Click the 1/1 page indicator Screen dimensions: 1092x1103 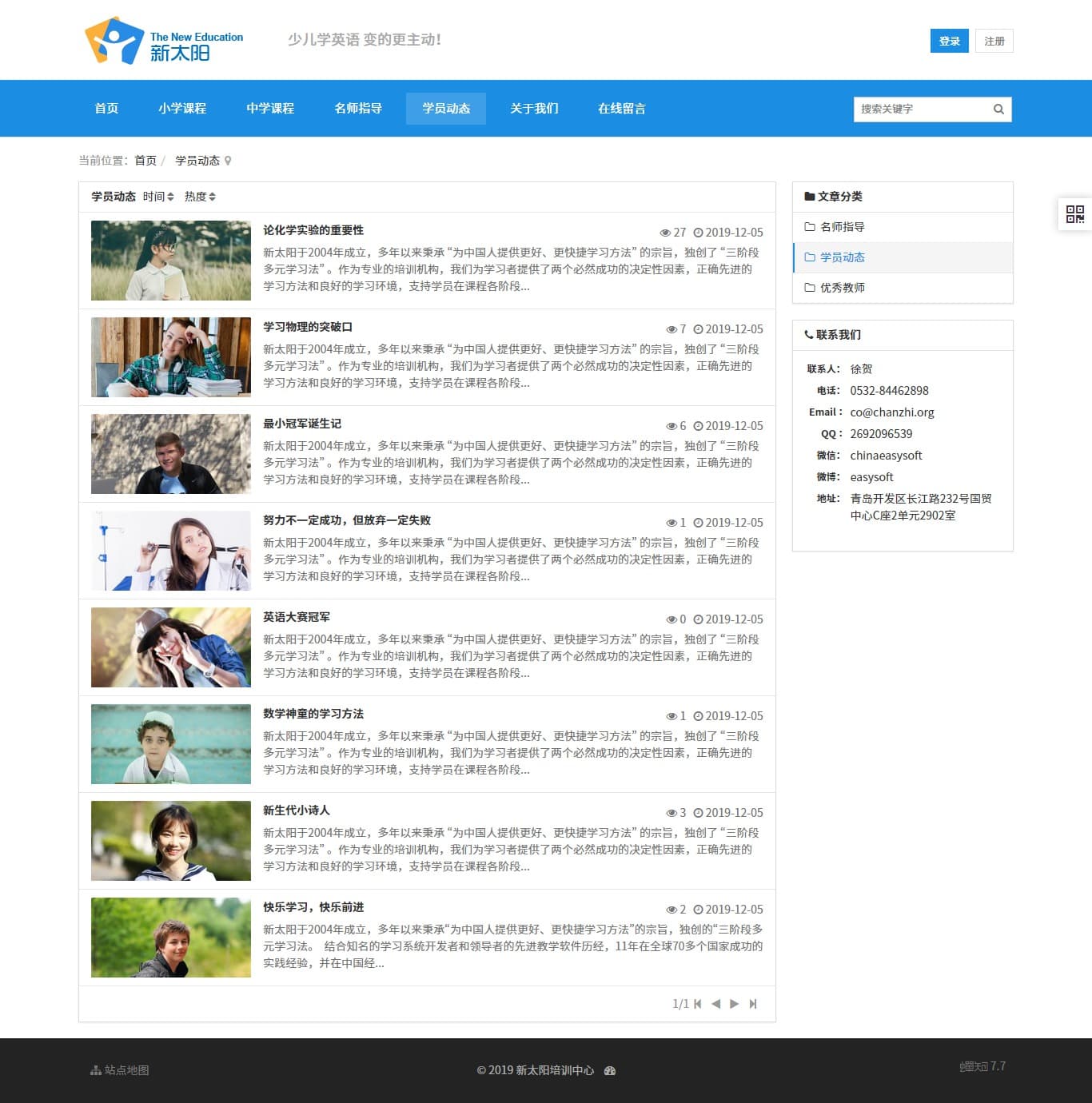tap(680, 1004)
